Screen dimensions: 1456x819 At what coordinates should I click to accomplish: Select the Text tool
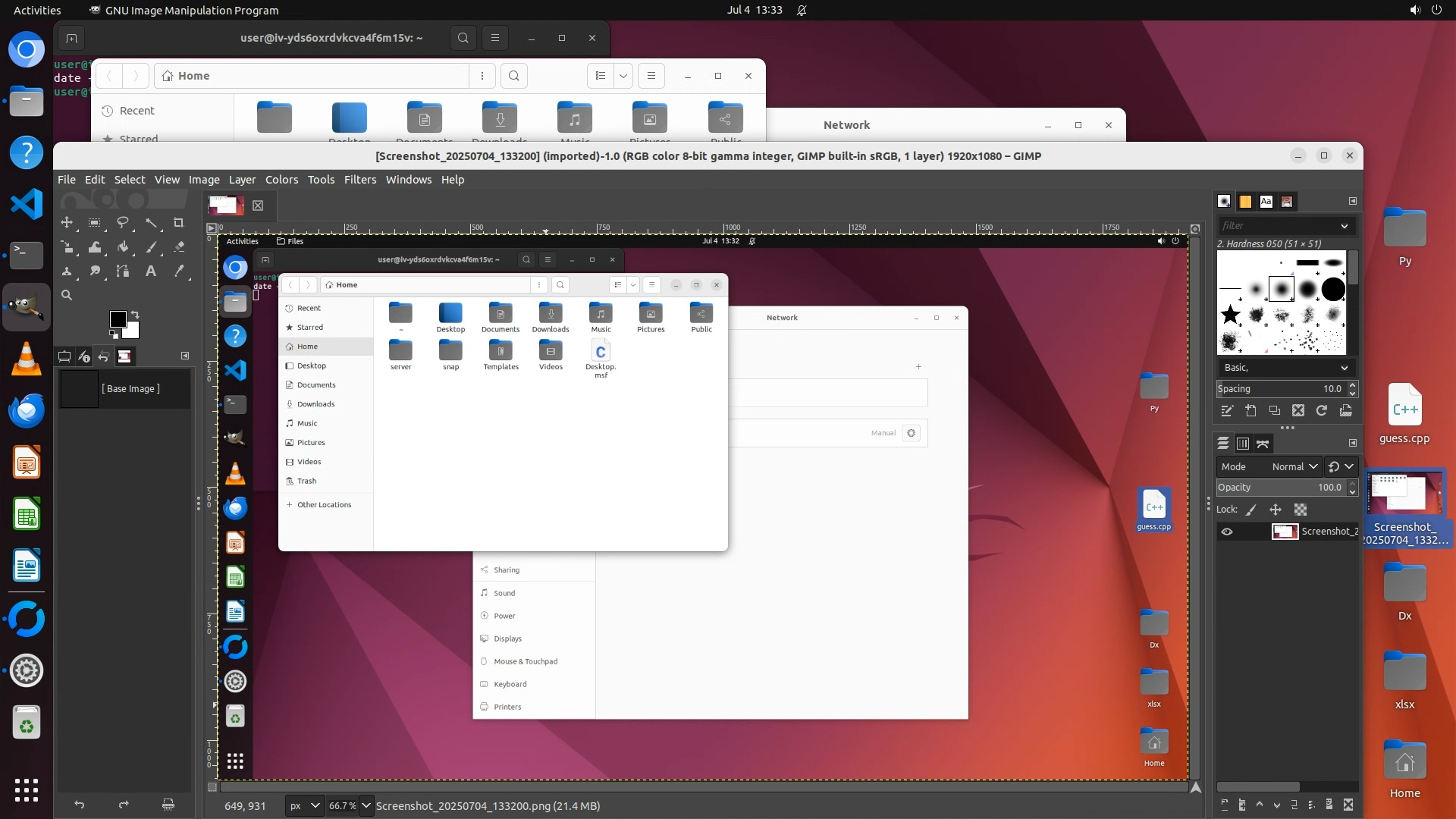tap(151, 271)
